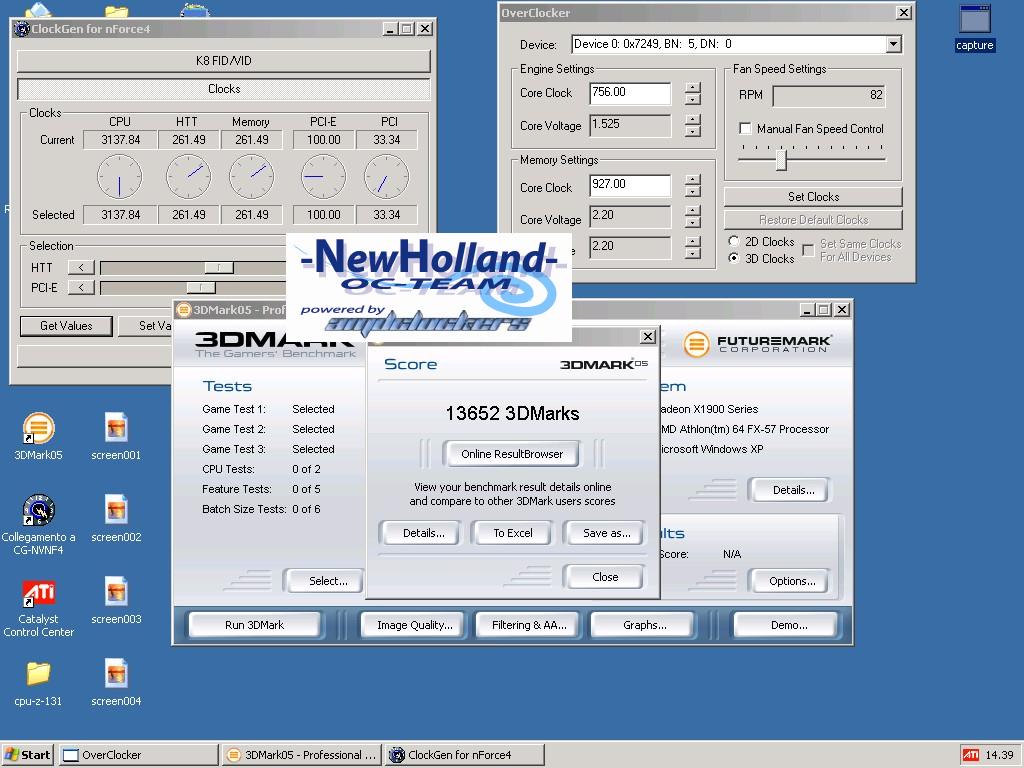Click Save as in Score dialog
This screenshot has height=768, width=1024.
pos(606,533)
